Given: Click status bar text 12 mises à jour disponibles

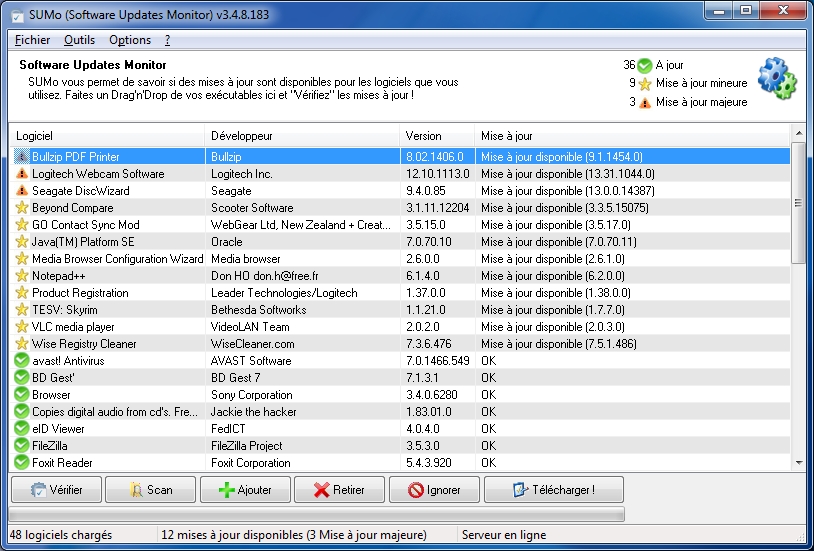Looking at the screenshot, I should pos(294,535).
